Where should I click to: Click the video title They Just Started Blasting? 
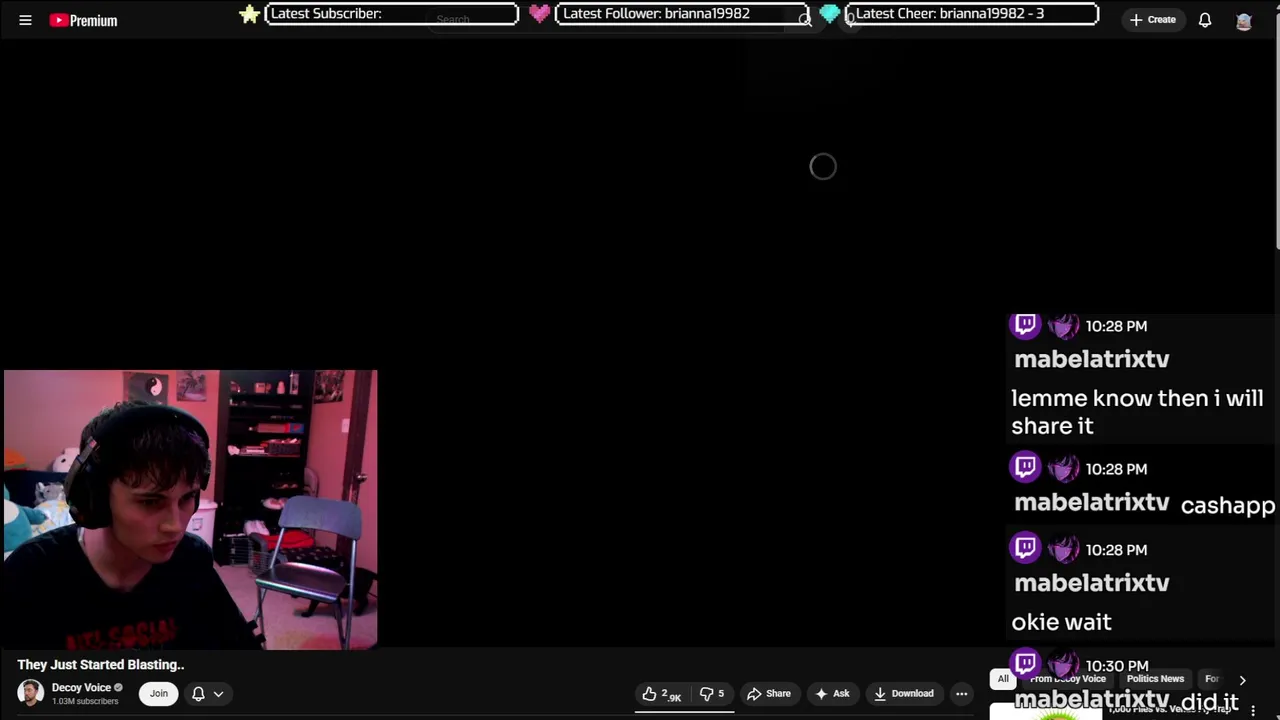click(100, 664)
